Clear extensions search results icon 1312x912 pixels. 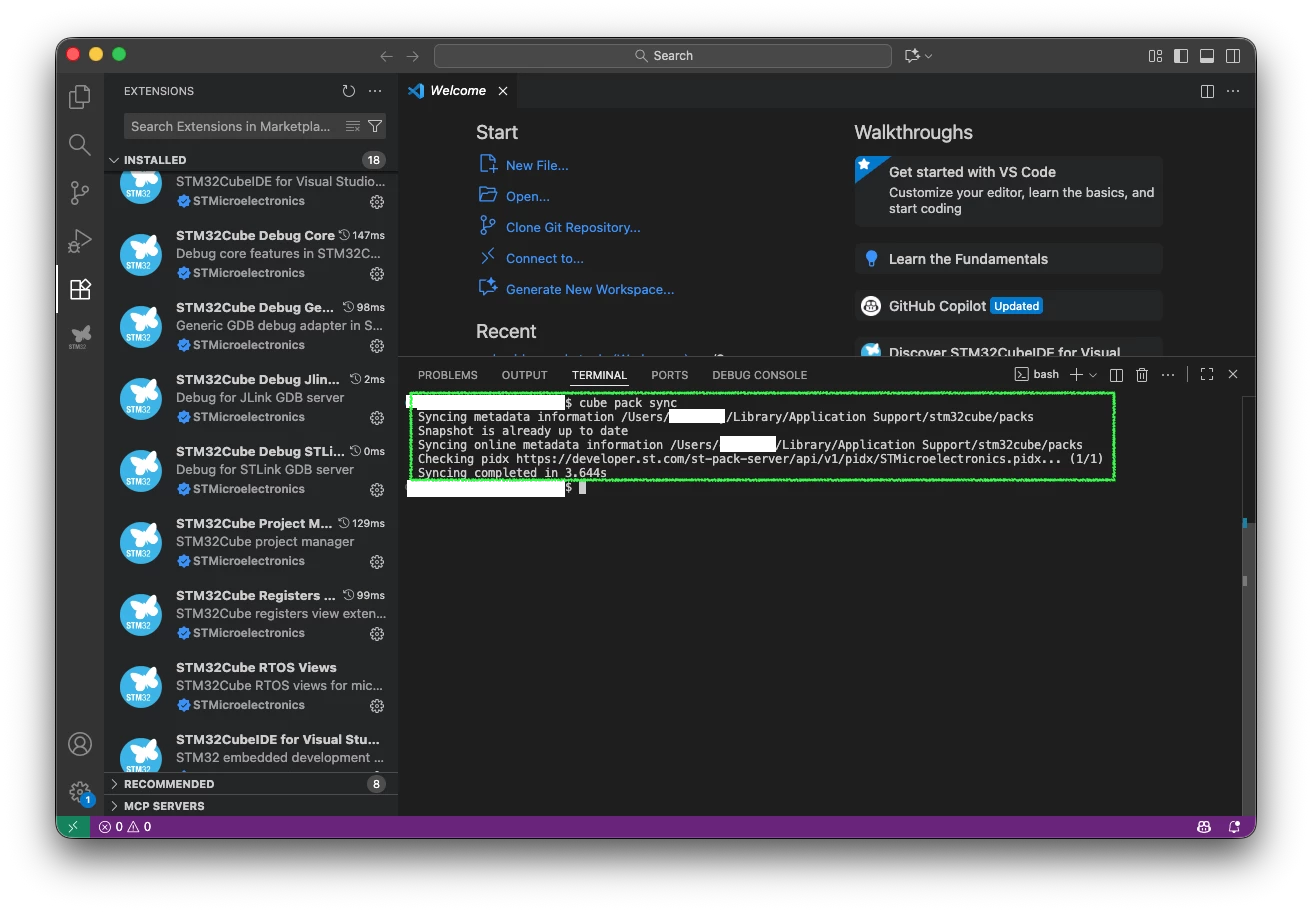353,126
